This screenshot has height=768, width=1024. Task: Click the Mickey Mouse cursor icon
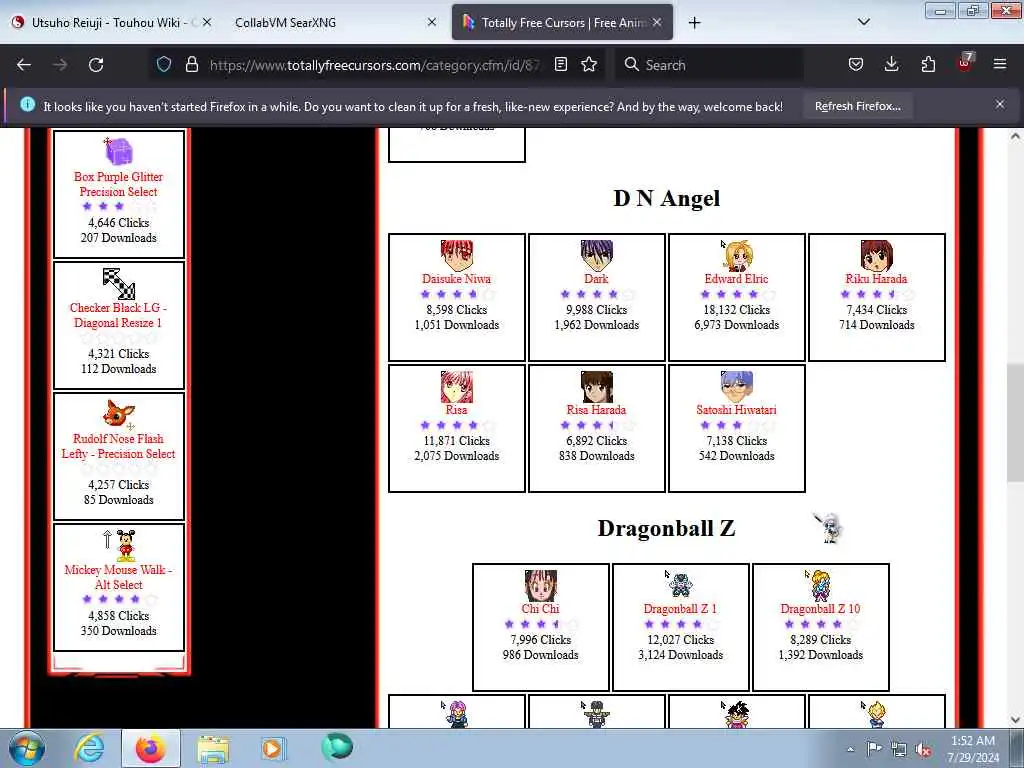tap(119, 545)
